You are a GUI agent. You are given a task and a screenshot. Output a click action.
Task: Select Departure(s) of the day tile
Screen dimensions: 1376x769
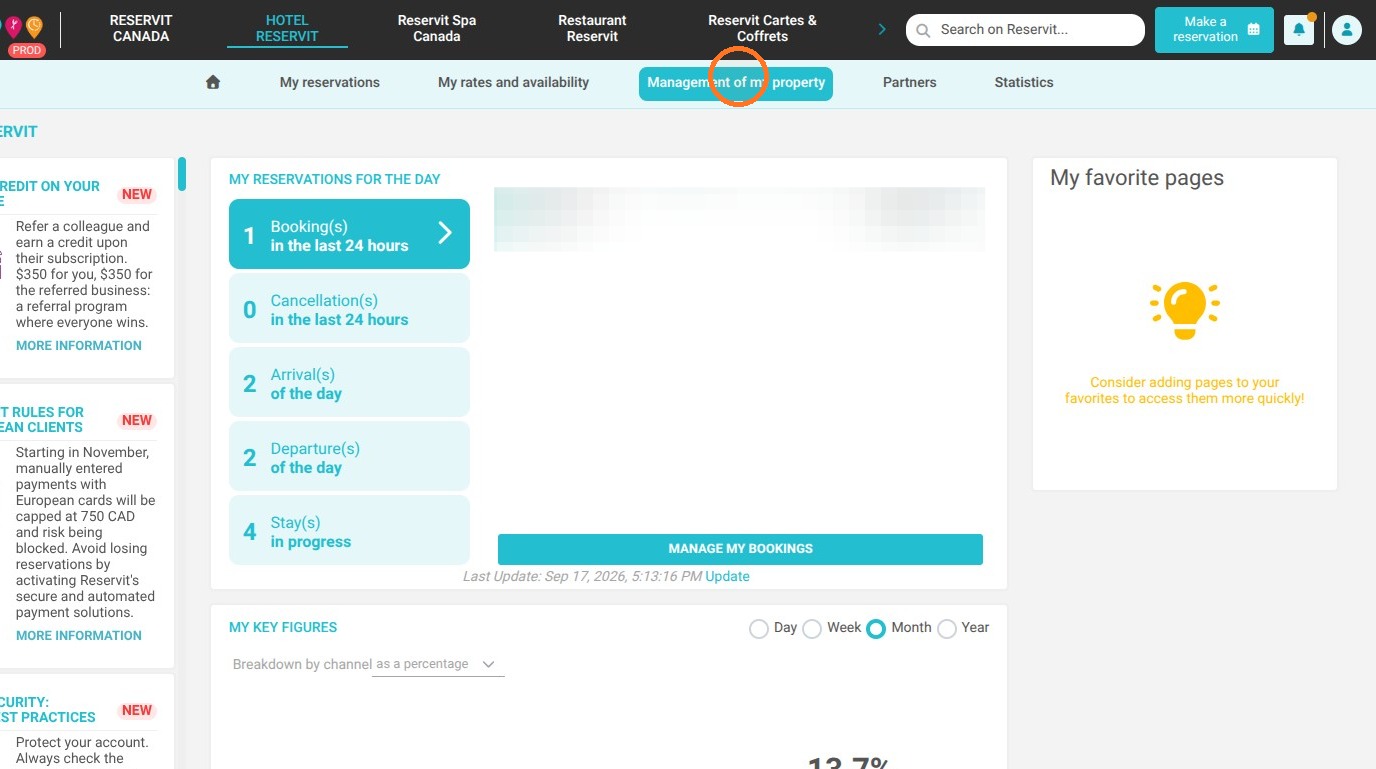(349, 456)
